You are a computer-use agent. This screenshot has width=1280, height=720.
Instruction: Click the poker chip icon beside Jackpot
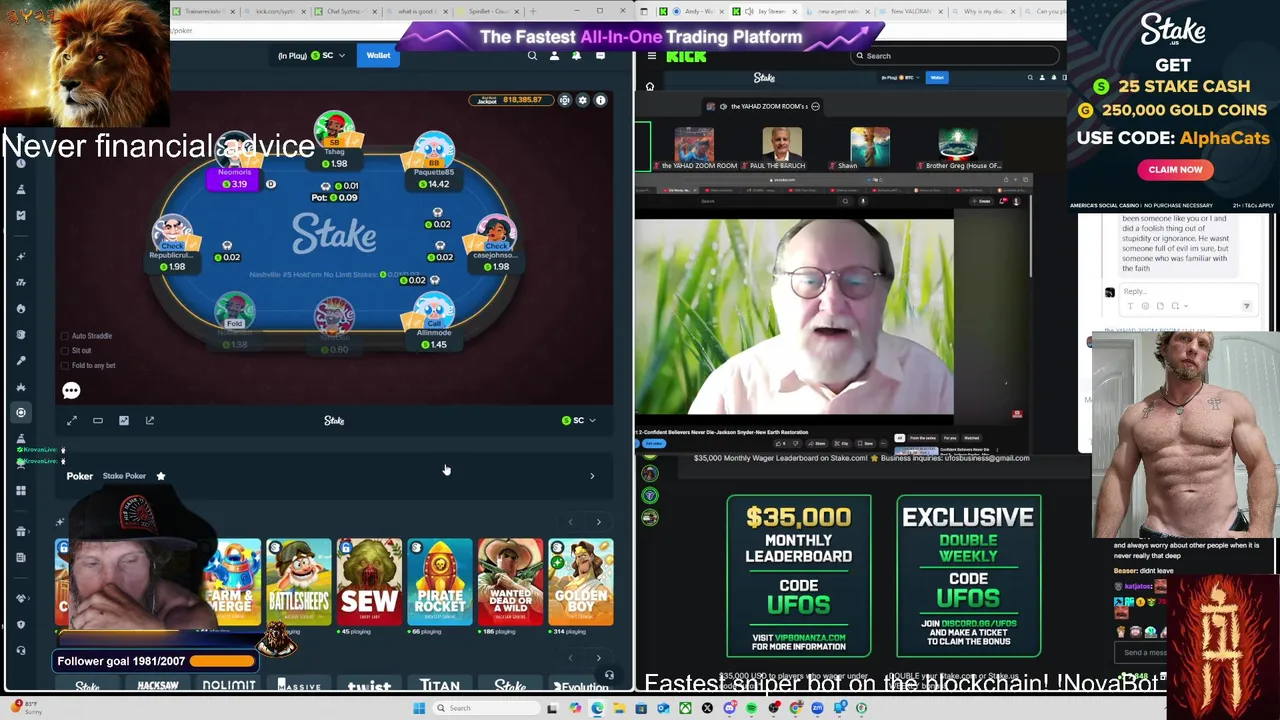coord(565,100)
